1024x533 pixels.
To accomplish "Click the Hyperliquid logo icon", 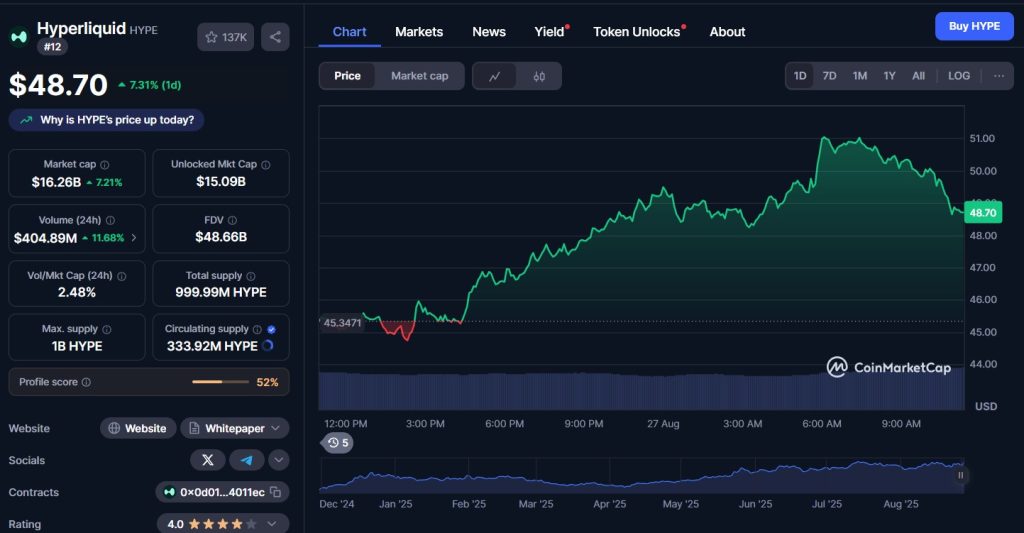I will [x=19, y=37].
